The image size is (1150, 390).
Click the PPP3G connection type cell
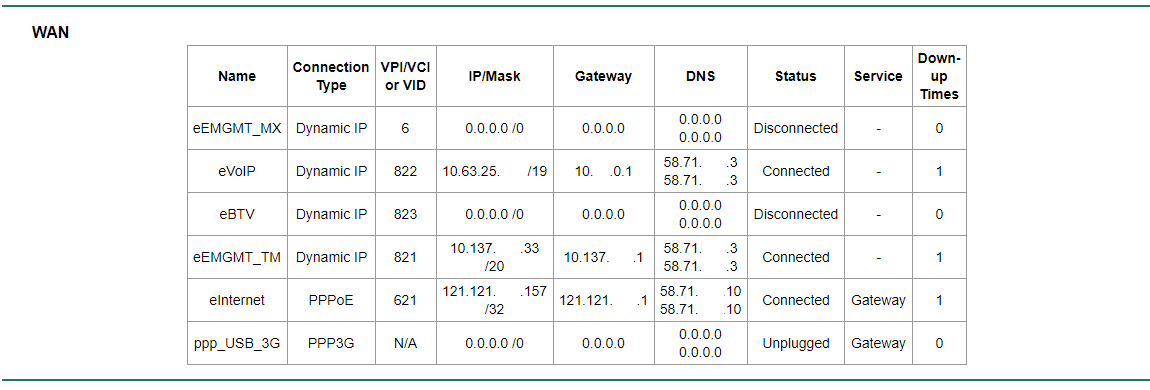331,343
